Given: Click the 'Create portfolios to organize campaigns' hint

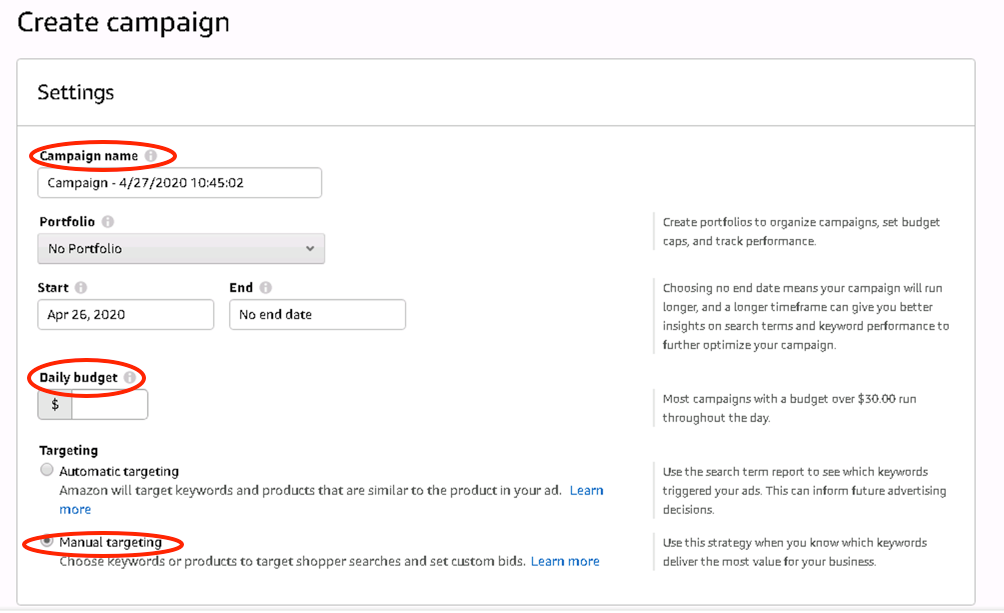Looking at the screenshot, I should (801, 232).
